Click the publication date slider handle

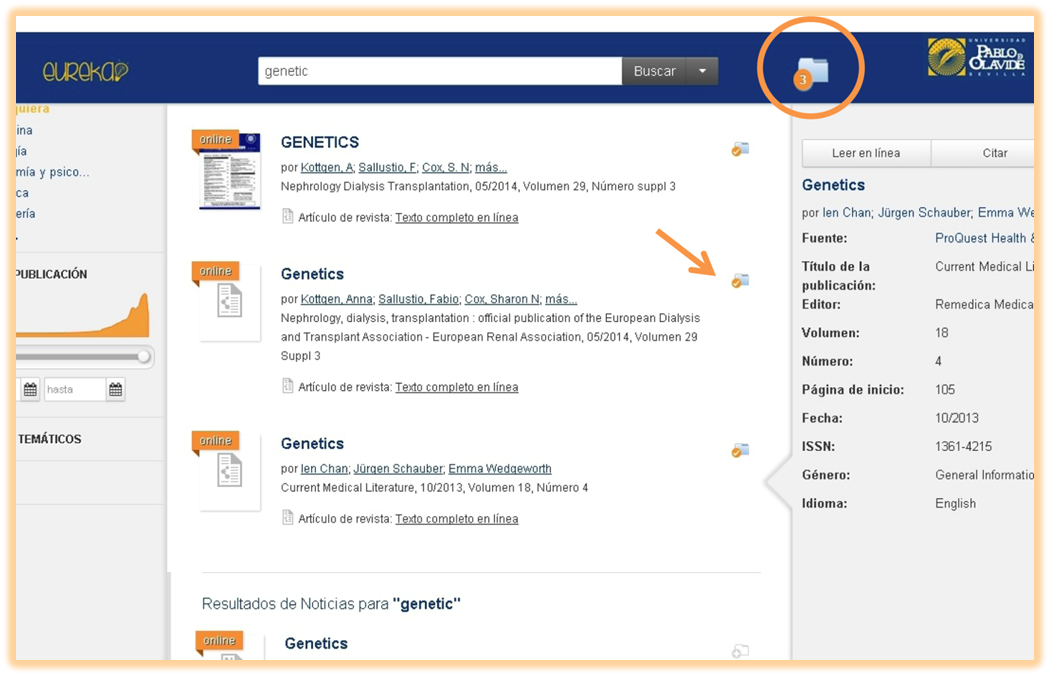pos(144,356)
